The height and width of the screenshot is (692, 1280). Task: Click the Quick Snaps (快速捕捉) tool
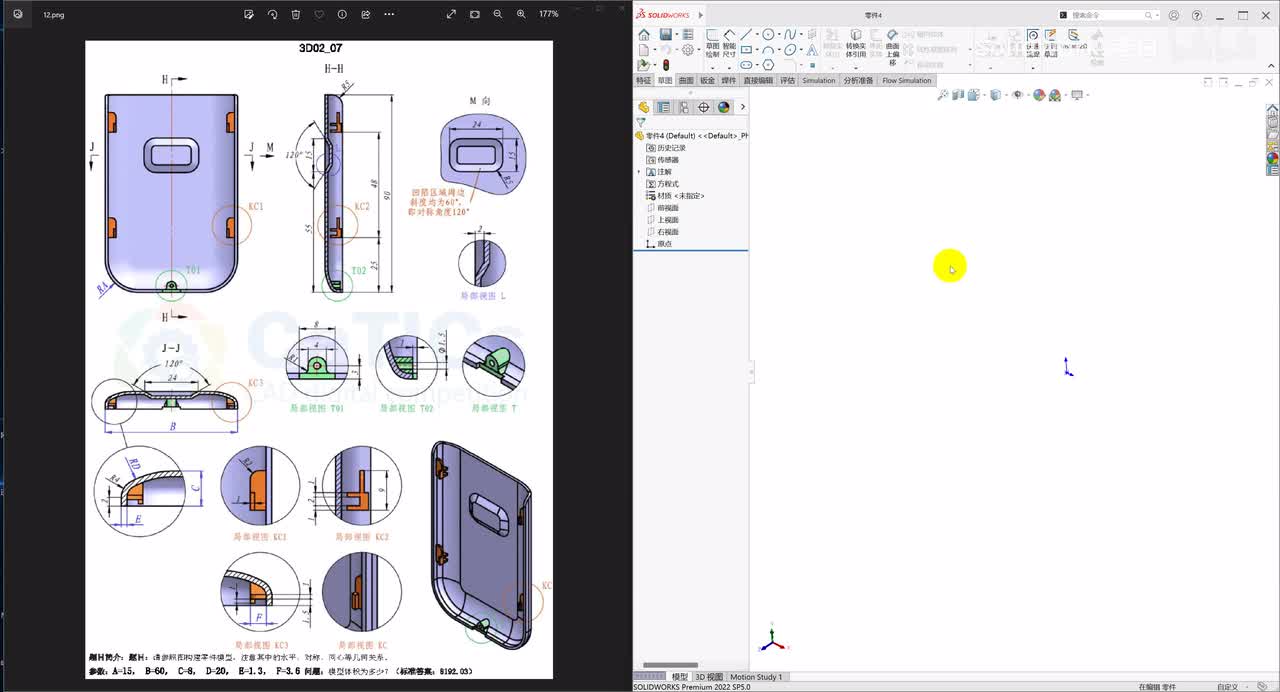pyautogui.click(x=1033, y=43)
